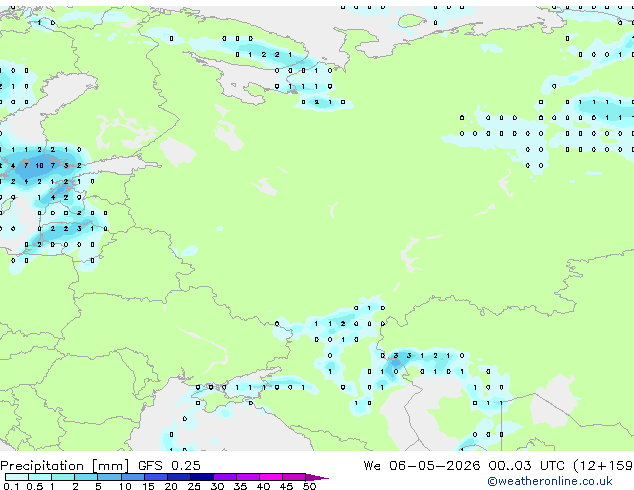
Task: Click the '10' precipitation value on the map
Action: (x=39, y=165)
